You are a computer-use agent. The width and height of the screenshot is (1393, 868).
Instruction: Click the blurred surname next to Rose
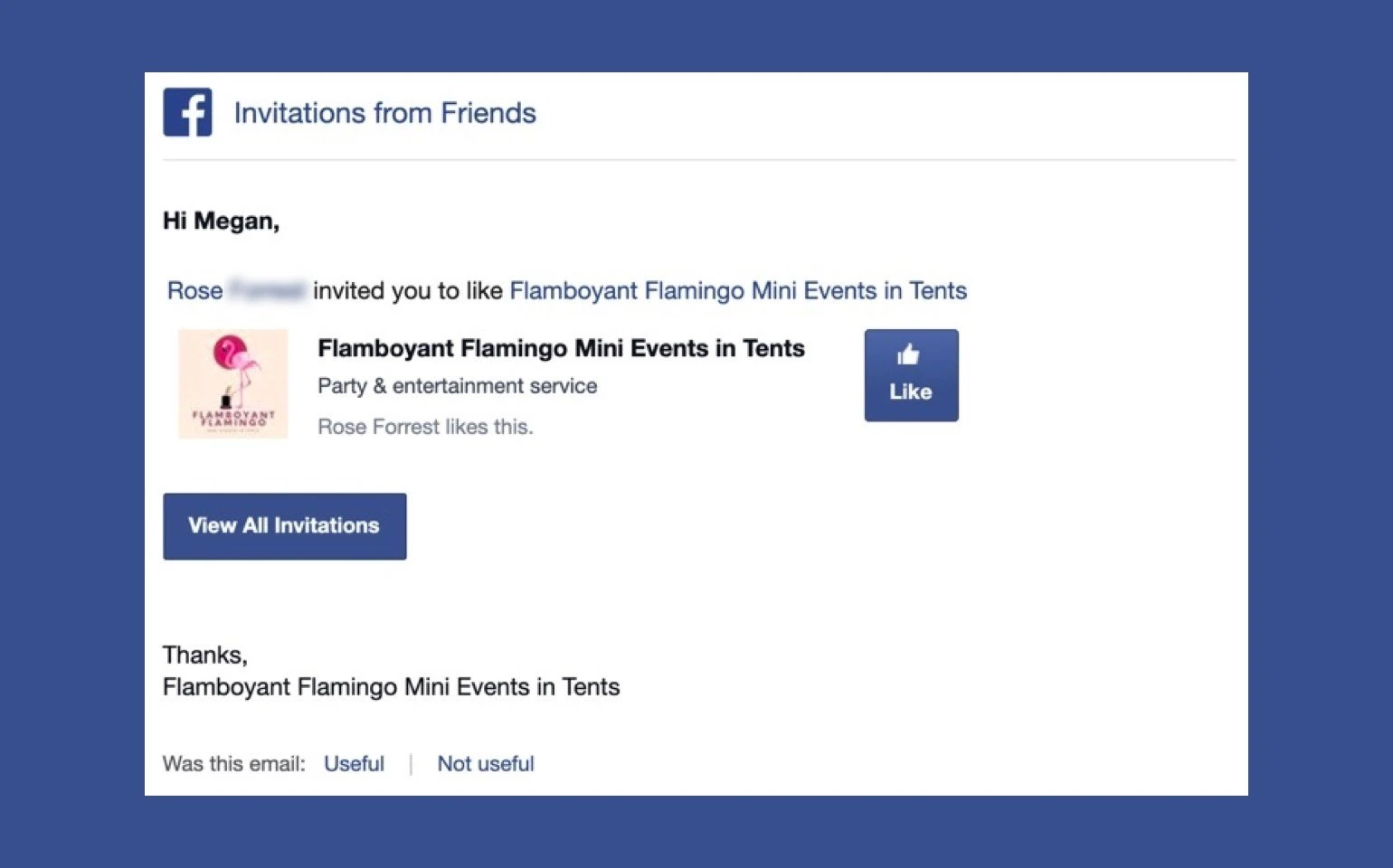click(267, 291)
